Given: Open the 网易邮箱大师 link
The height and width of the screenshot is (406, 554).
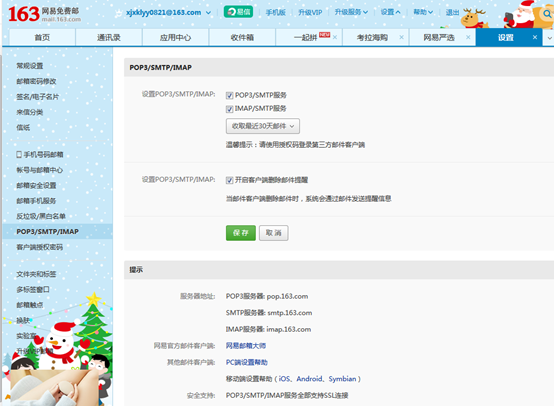Looking at the screenshot, I should [x=246, y=346].
